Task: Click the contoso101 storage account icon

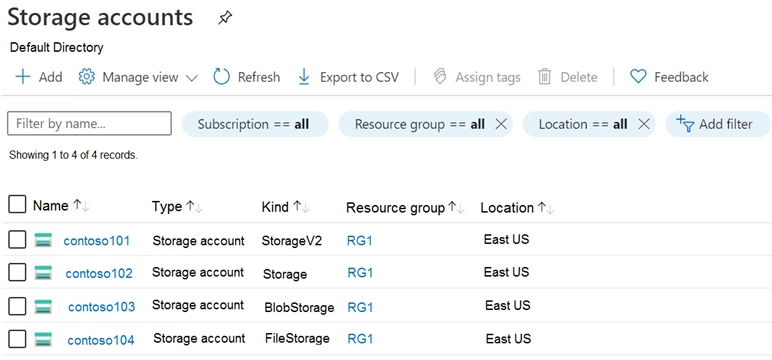Action: pyautogui.click(x=43, y=240)
